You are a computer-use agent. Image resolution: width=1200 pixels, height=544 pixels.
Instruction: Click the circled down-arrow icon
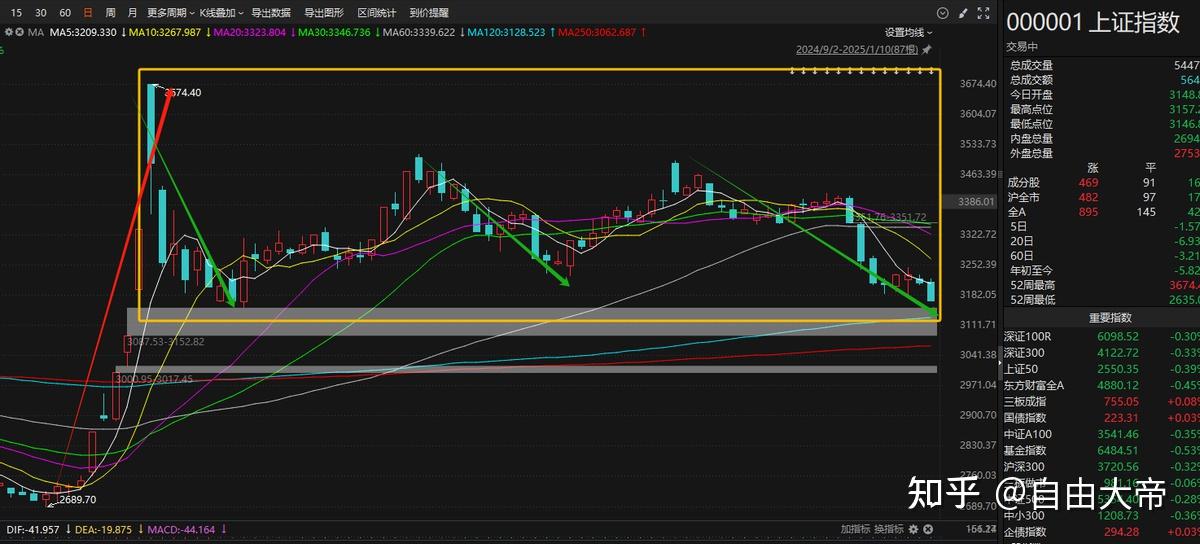942,13
